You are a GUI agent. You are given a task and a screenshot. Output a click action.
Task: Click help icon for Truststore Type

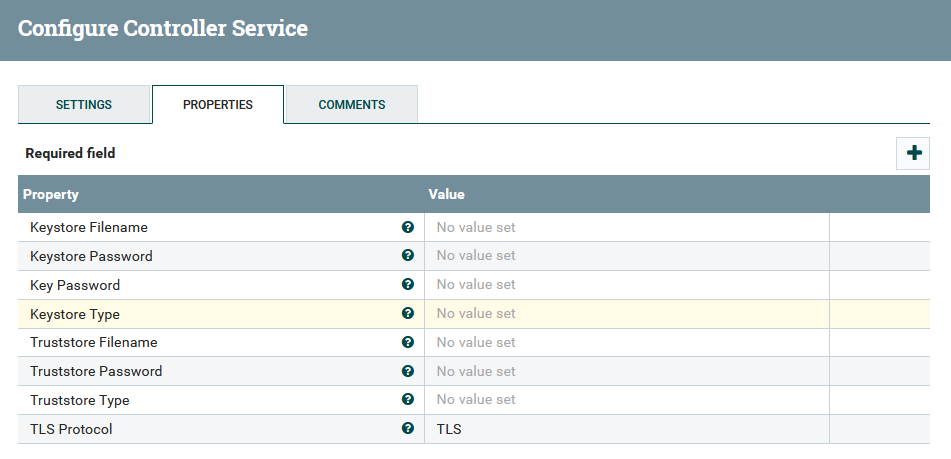click(x=408, y=400)
